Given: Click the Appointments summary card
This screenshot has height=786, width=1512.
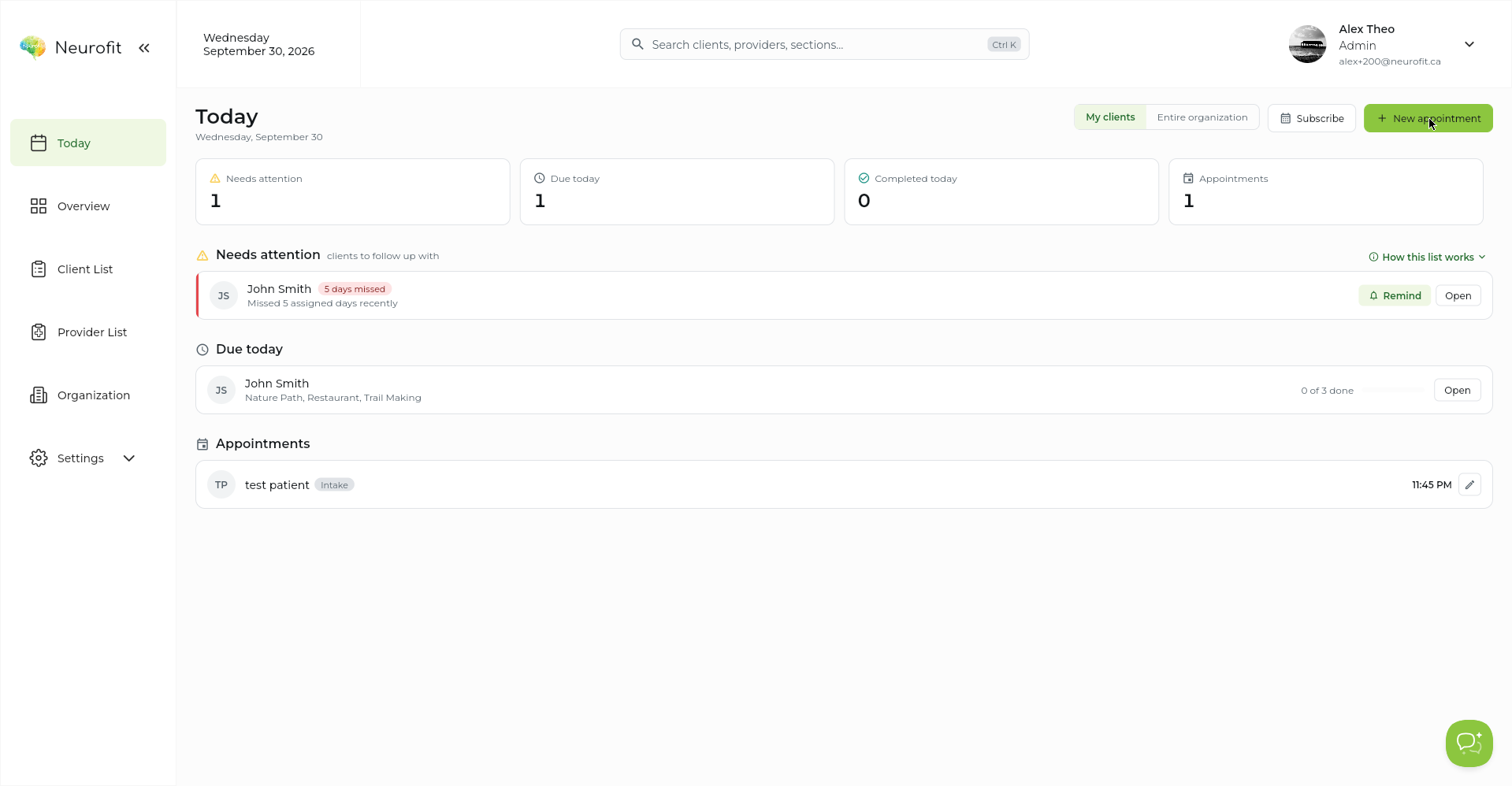Looking at the screenshot, I should click(1326, 191).
